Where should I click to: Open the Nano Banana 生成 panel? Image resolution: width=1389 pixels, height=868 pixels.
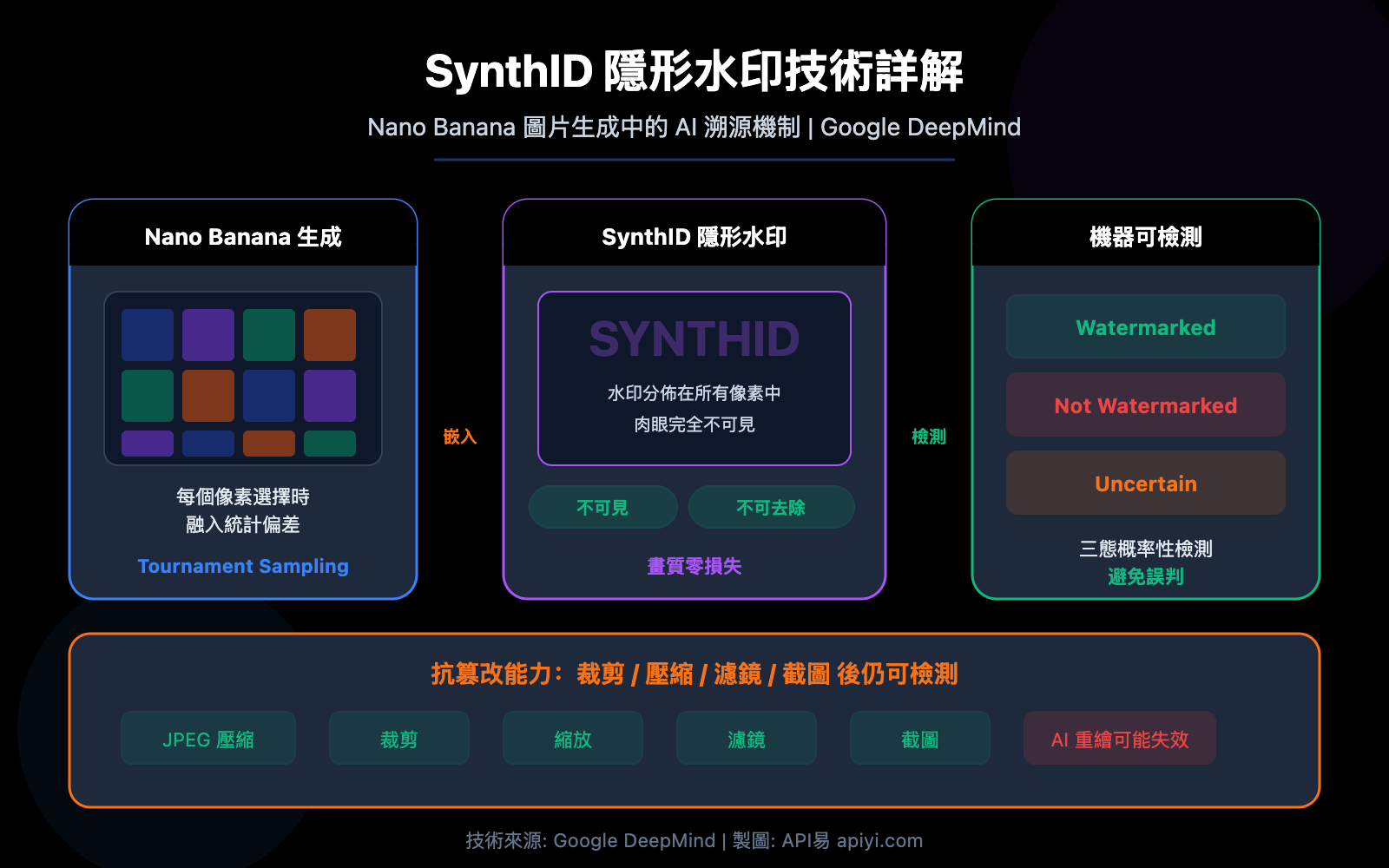[x=242, y=236]
